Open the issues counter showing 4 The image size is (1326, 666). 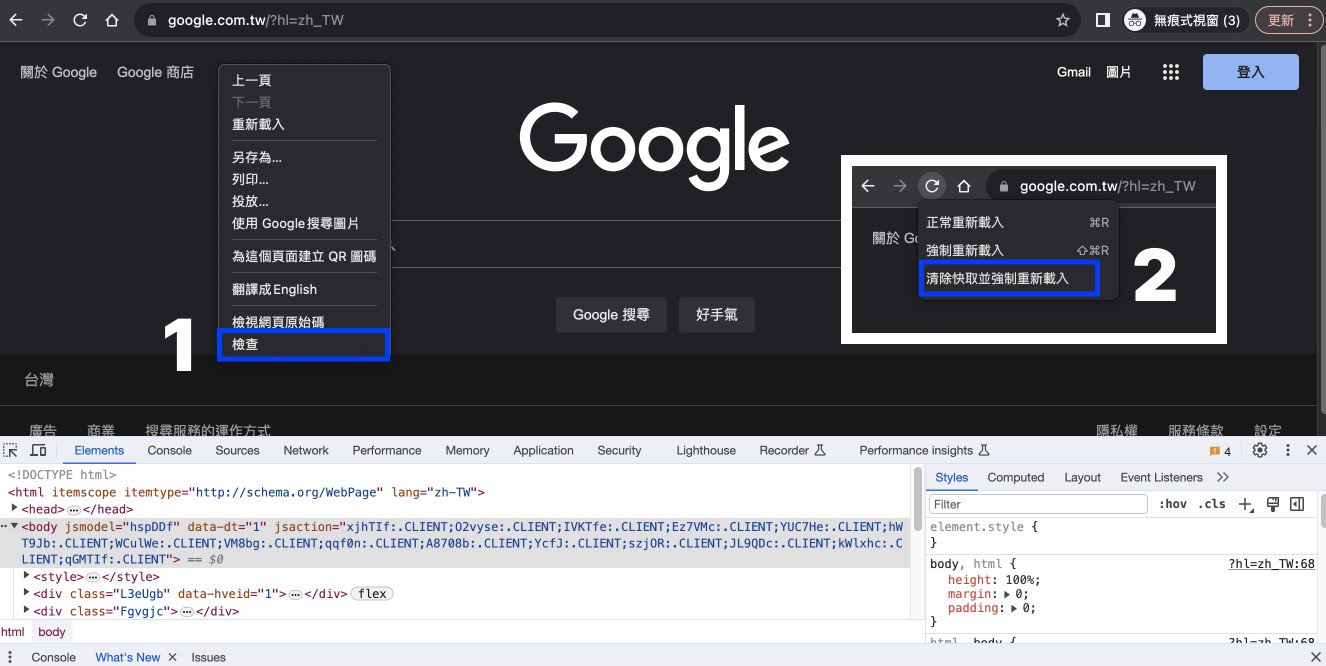(1221, 451)
